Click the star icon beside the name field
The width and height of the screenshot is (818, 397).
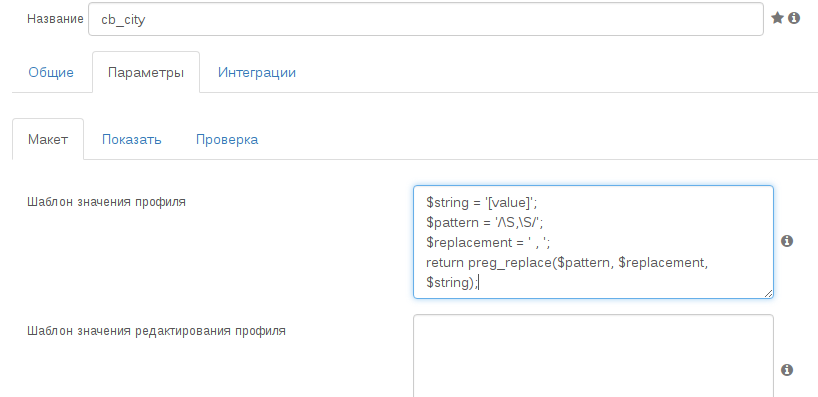[777, 18]
